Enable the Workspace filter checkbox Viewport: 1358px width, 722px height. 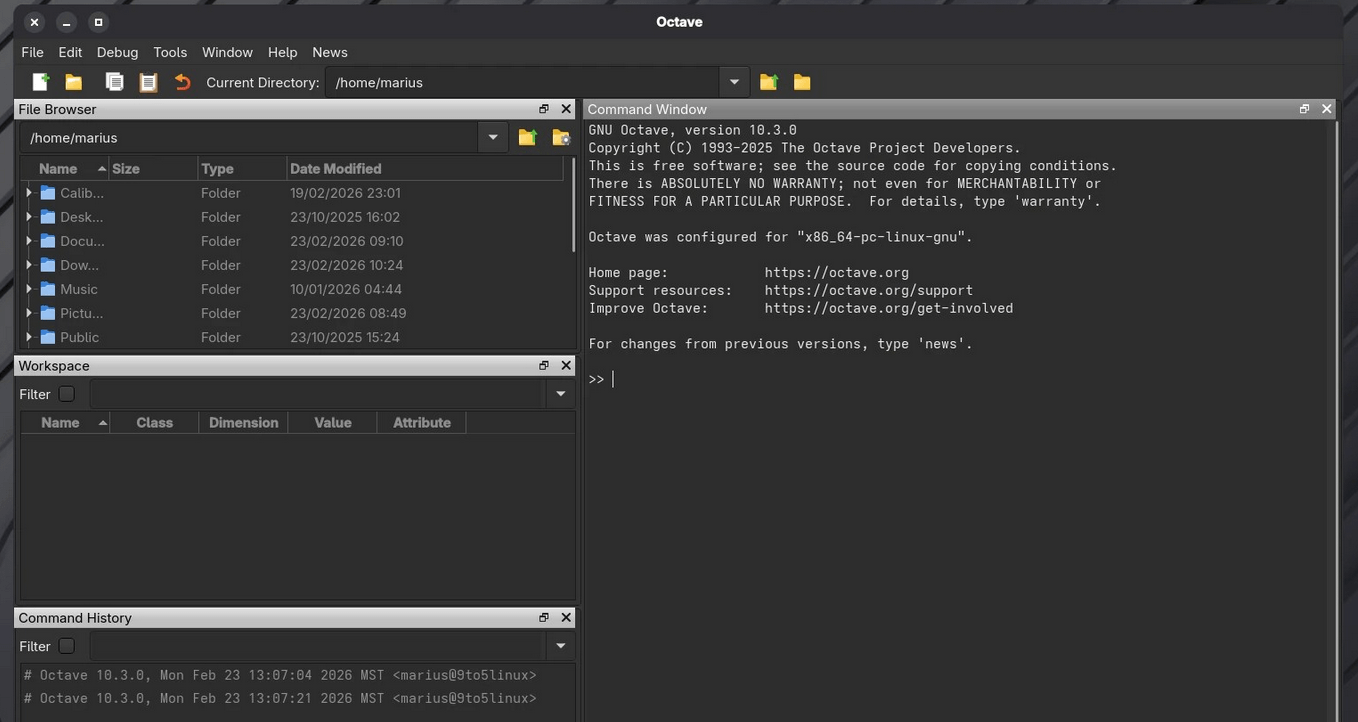click(66, 393)
